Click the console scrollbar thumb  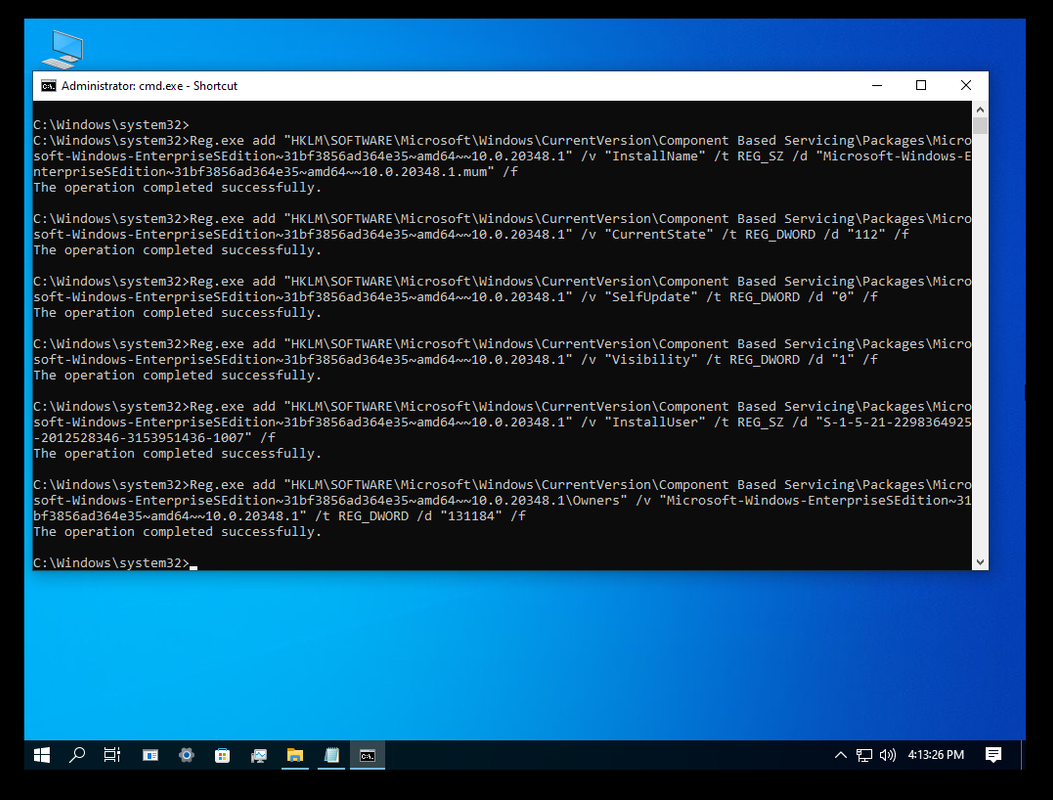pyautogui.click(x=980, y=126)
